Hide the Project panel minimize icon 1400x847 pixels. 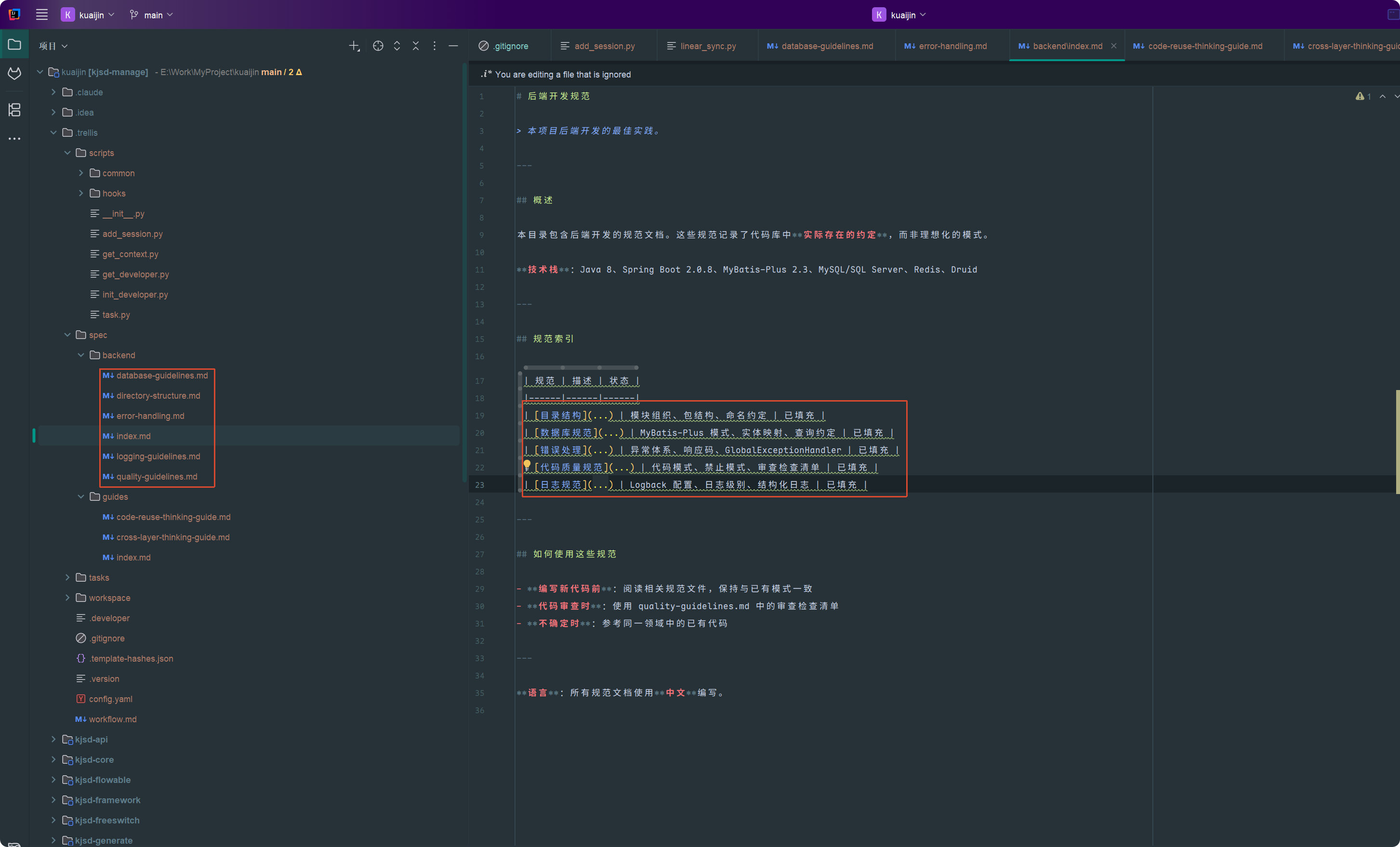(x=453, y=46)
